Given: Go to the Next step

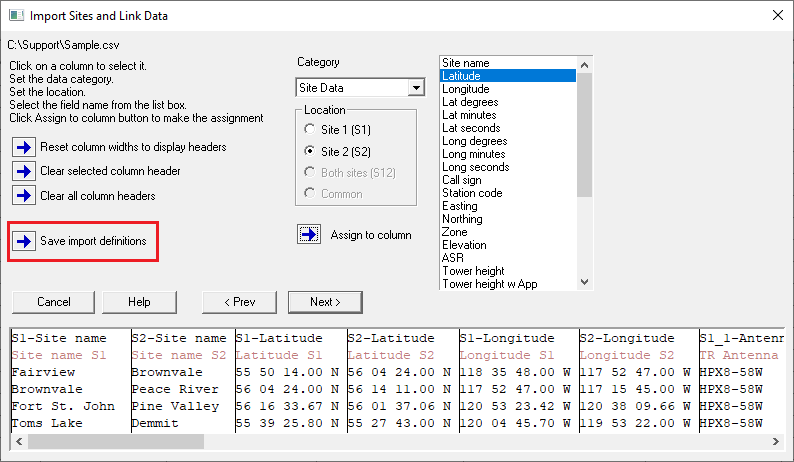Looking at the screenshot, I should tap(325, 302).
